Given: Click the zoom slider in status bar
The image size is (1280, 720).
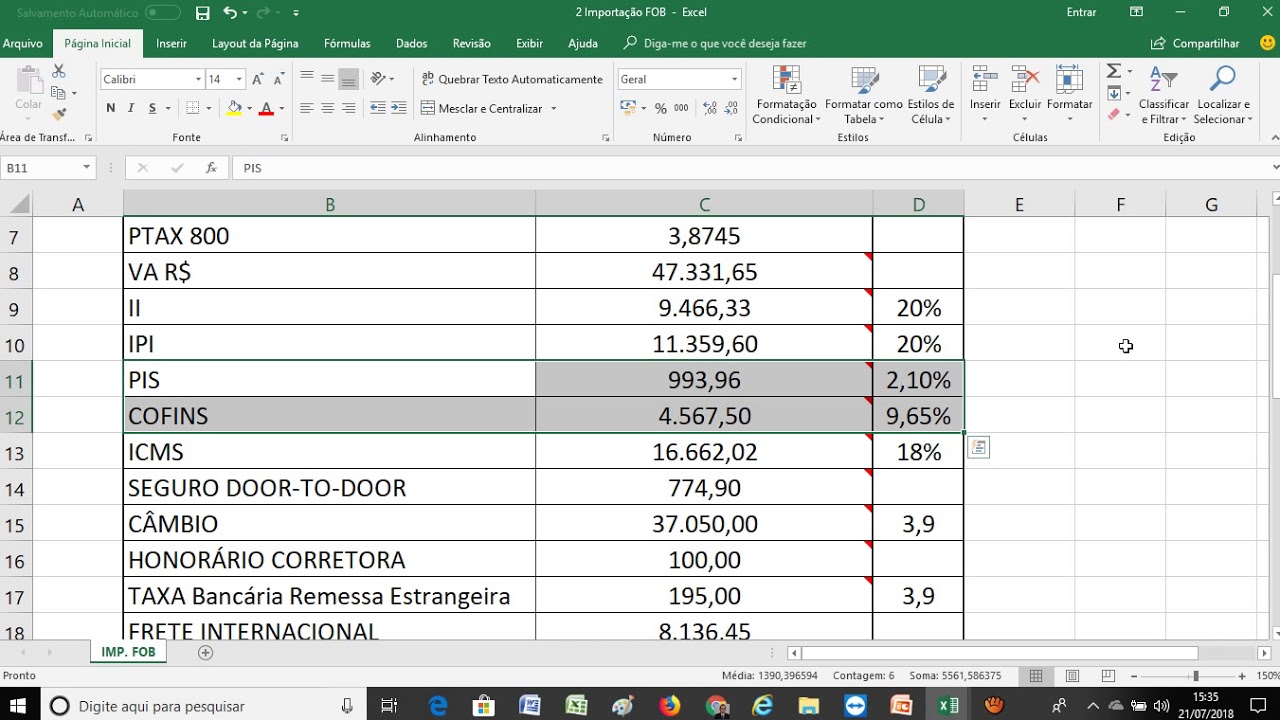Looking at the screenshot, I should (1195, 676).
